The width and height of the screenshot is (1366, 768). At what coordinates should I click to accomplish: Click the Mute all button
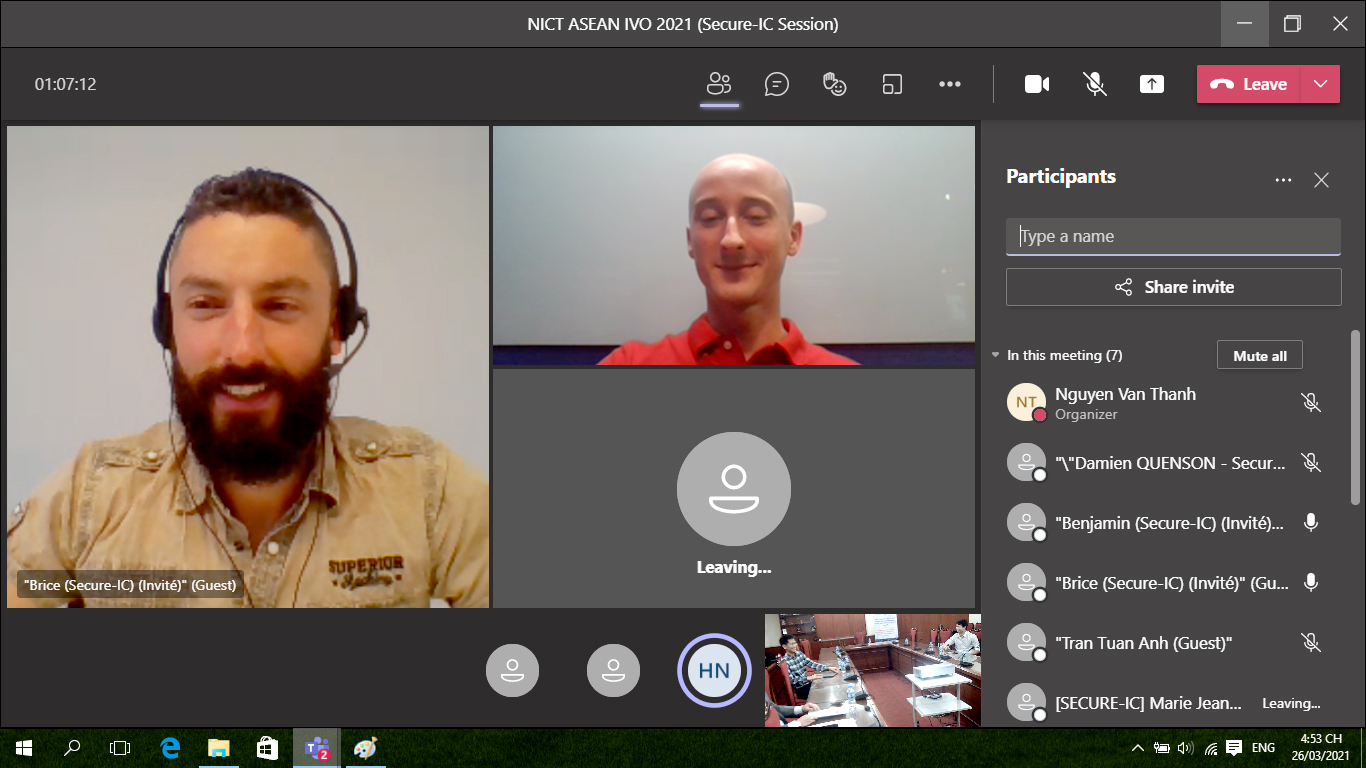point(1259,356)
